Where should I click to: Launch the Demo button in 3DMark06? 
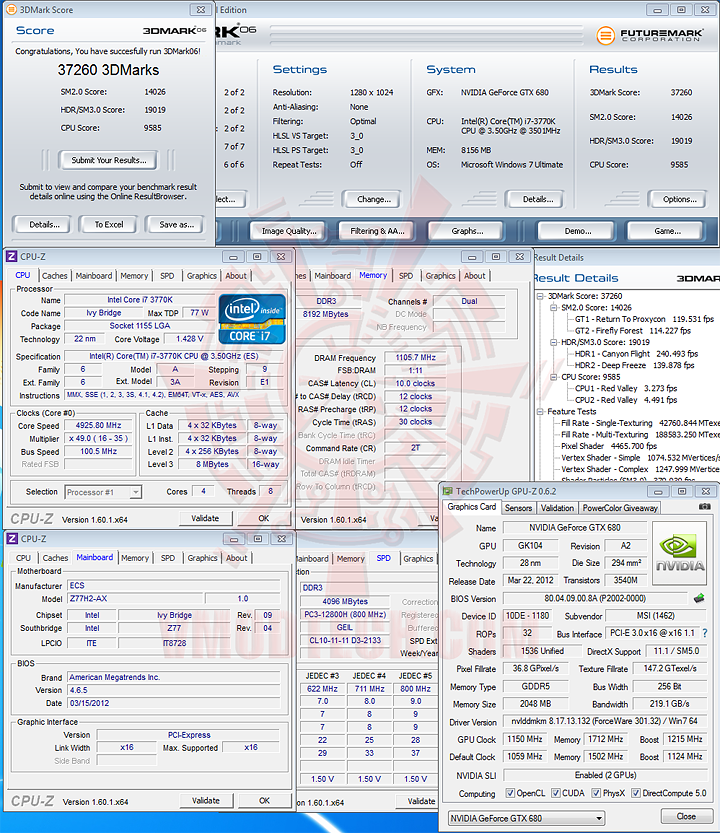(x=578, y=231)
